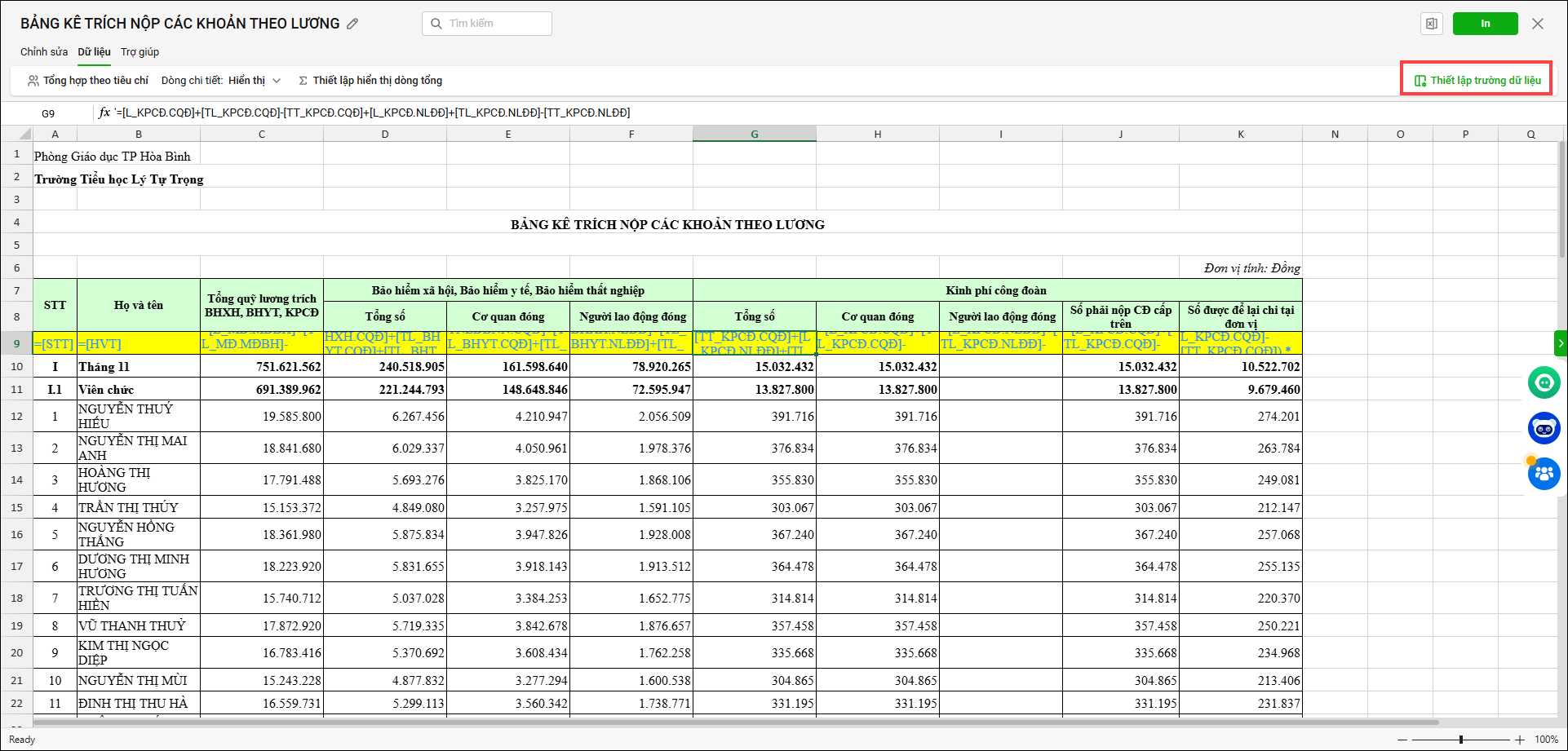
Task: Click the fx formula icon
Action: pyautogui.click(x=104, y=113)
